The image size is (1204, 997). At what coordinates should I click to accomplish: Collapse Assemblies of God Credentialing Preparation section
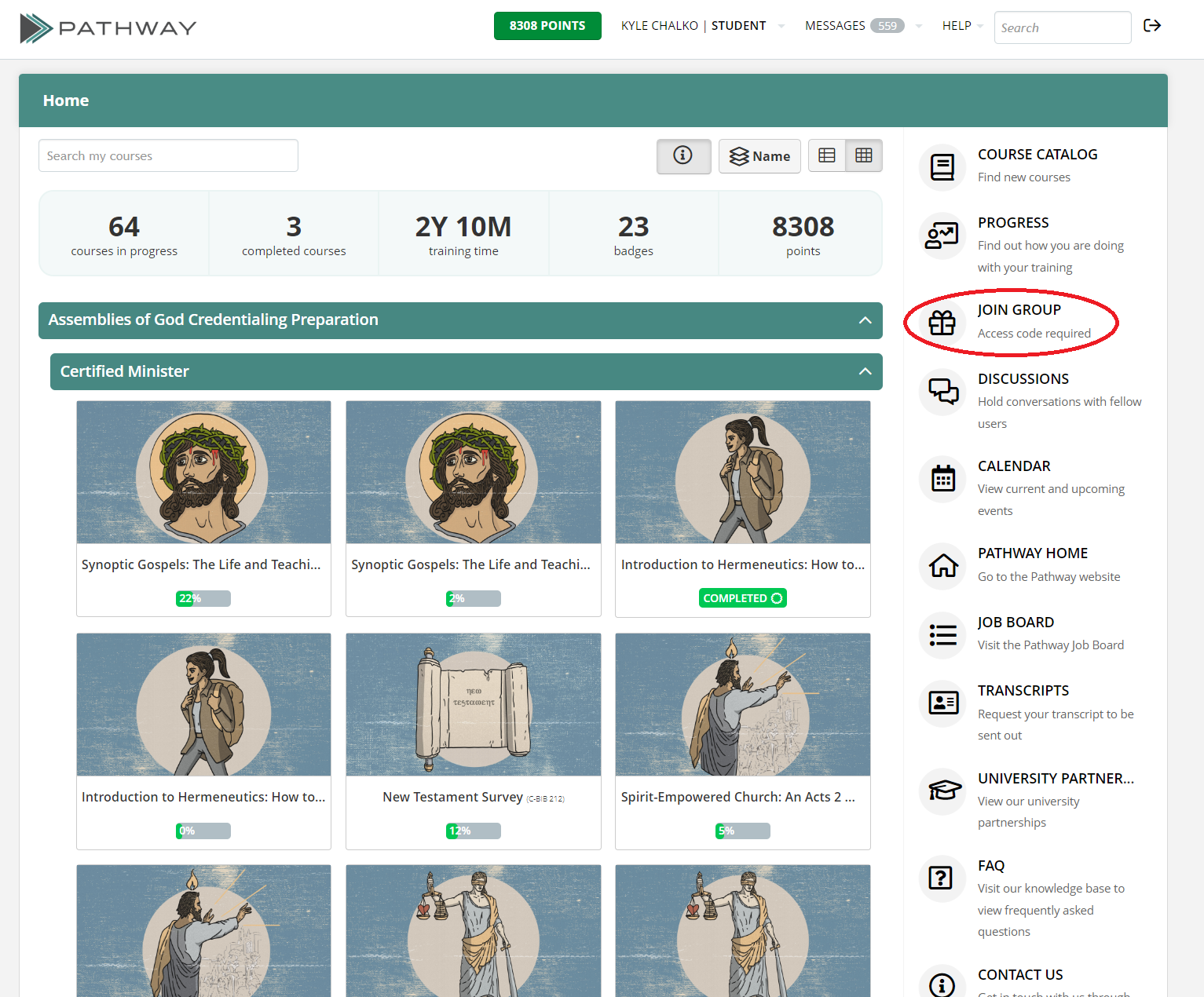(x=865, y=320)
